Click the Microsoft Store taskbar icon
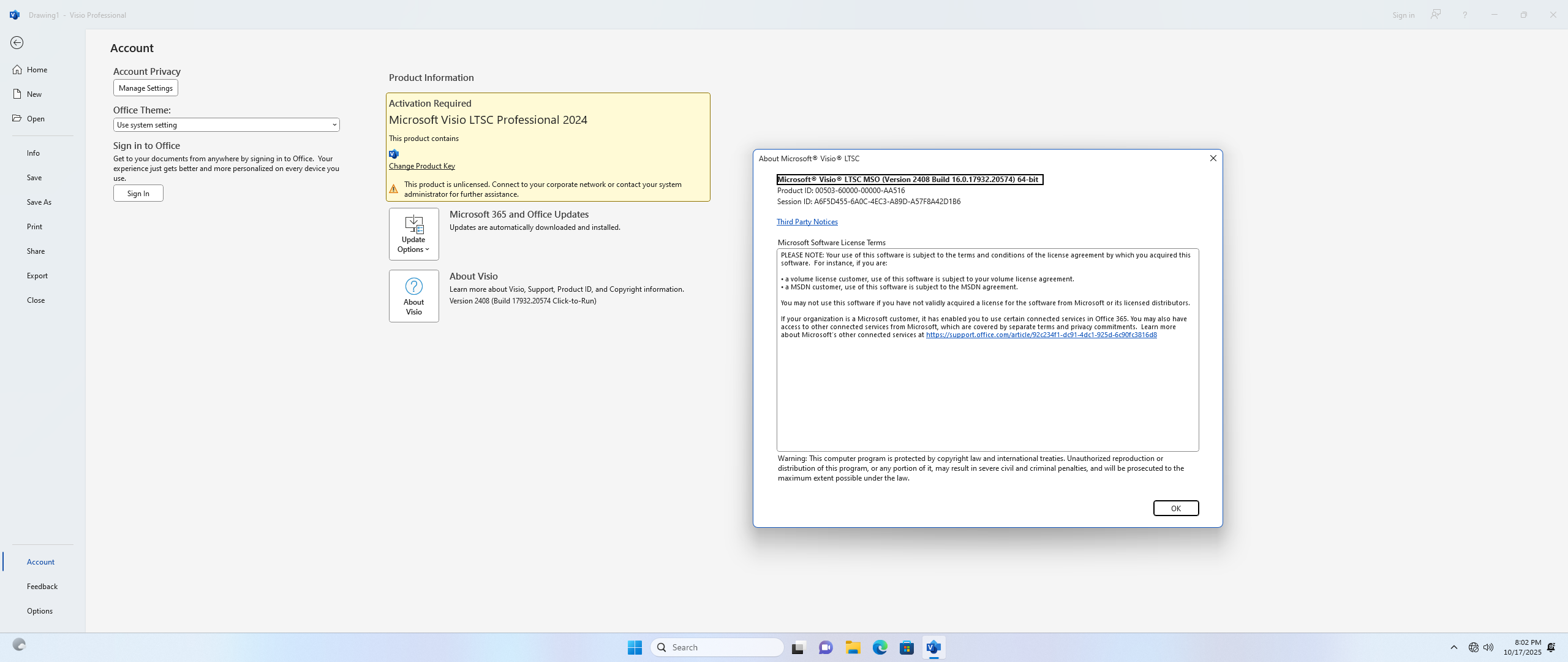Screen dimensions: 1568x662 (907, 647)
